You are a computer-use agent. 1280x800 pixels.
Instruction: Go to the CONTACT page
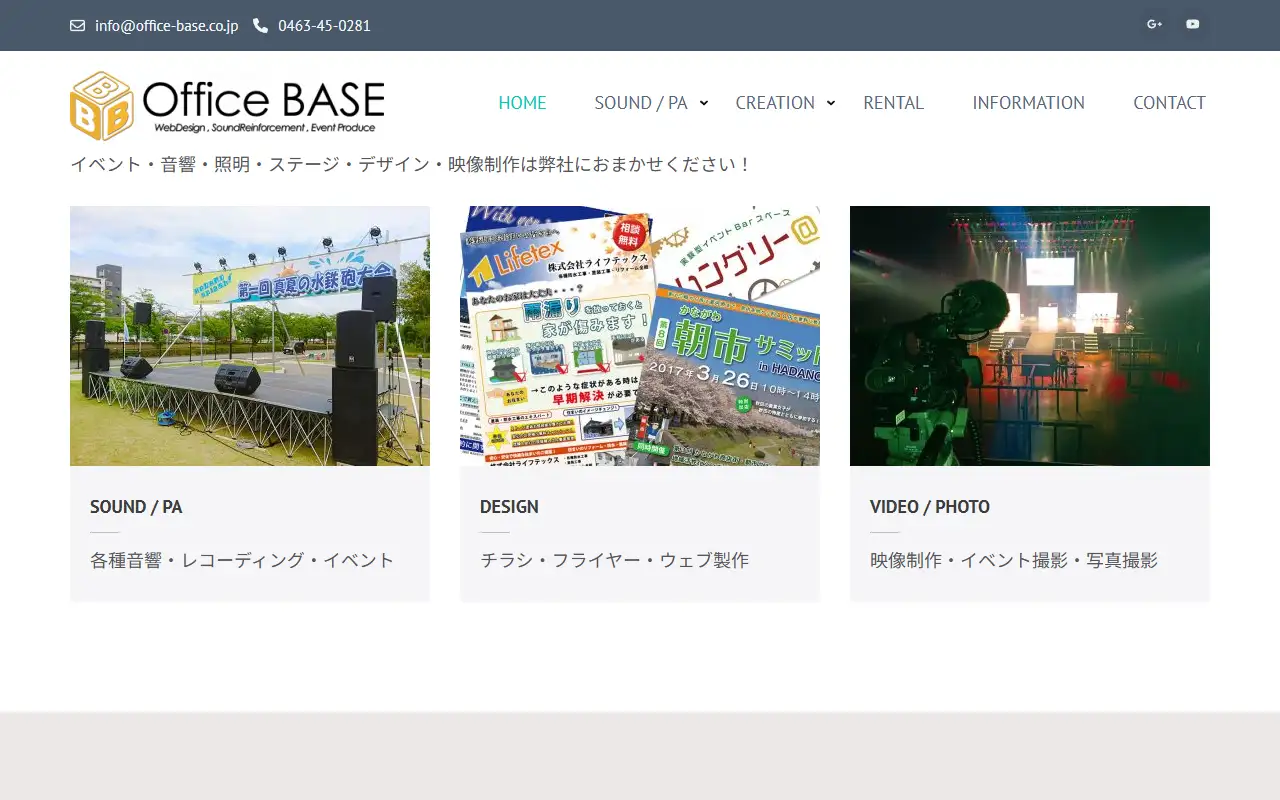click(x=1169, y=103)
